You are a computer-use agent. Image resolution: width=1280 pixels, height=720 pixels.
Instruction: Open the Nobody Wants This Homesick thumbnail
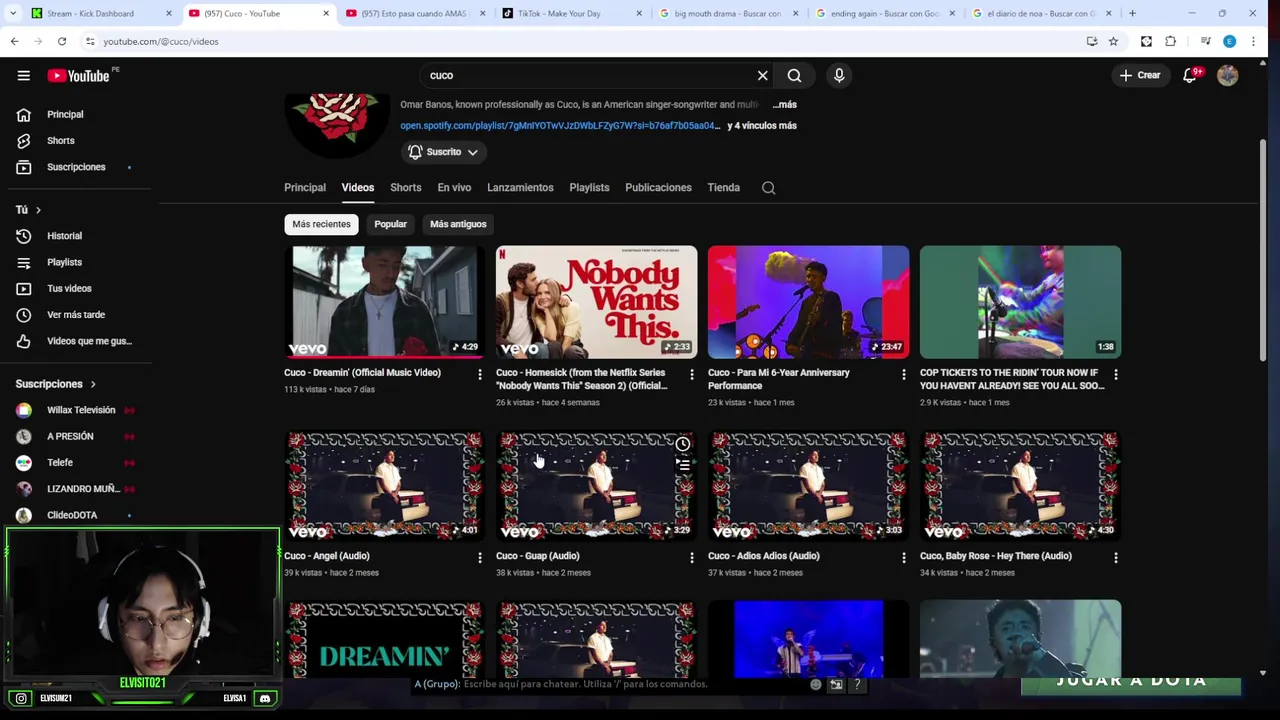tap(596, 301)
